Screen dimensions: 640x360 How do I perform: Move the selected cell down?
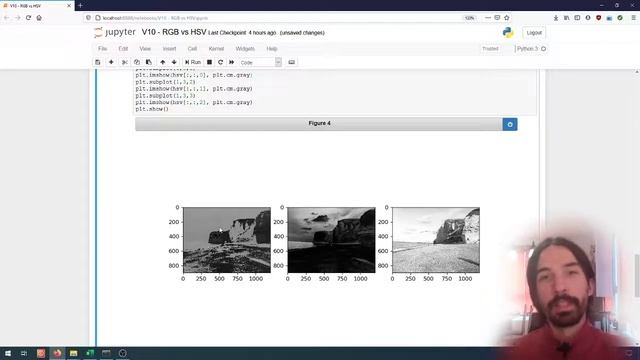[x=174, y=62]
